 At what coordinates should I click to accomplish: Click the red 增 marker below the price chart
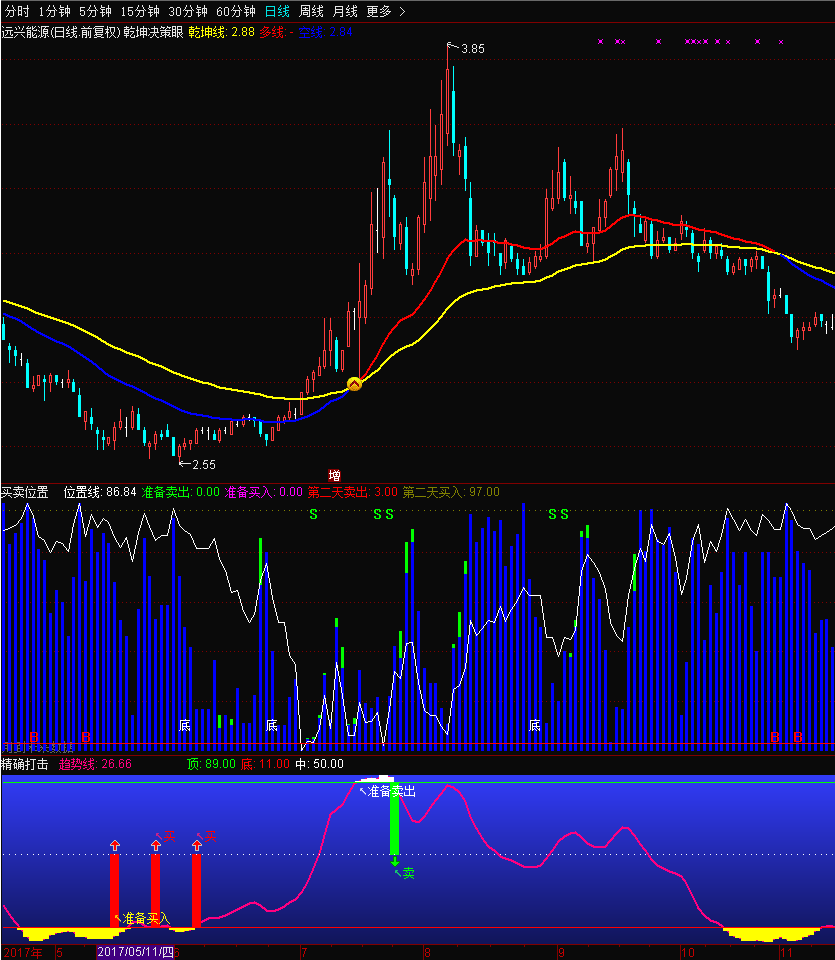point(334,476)
